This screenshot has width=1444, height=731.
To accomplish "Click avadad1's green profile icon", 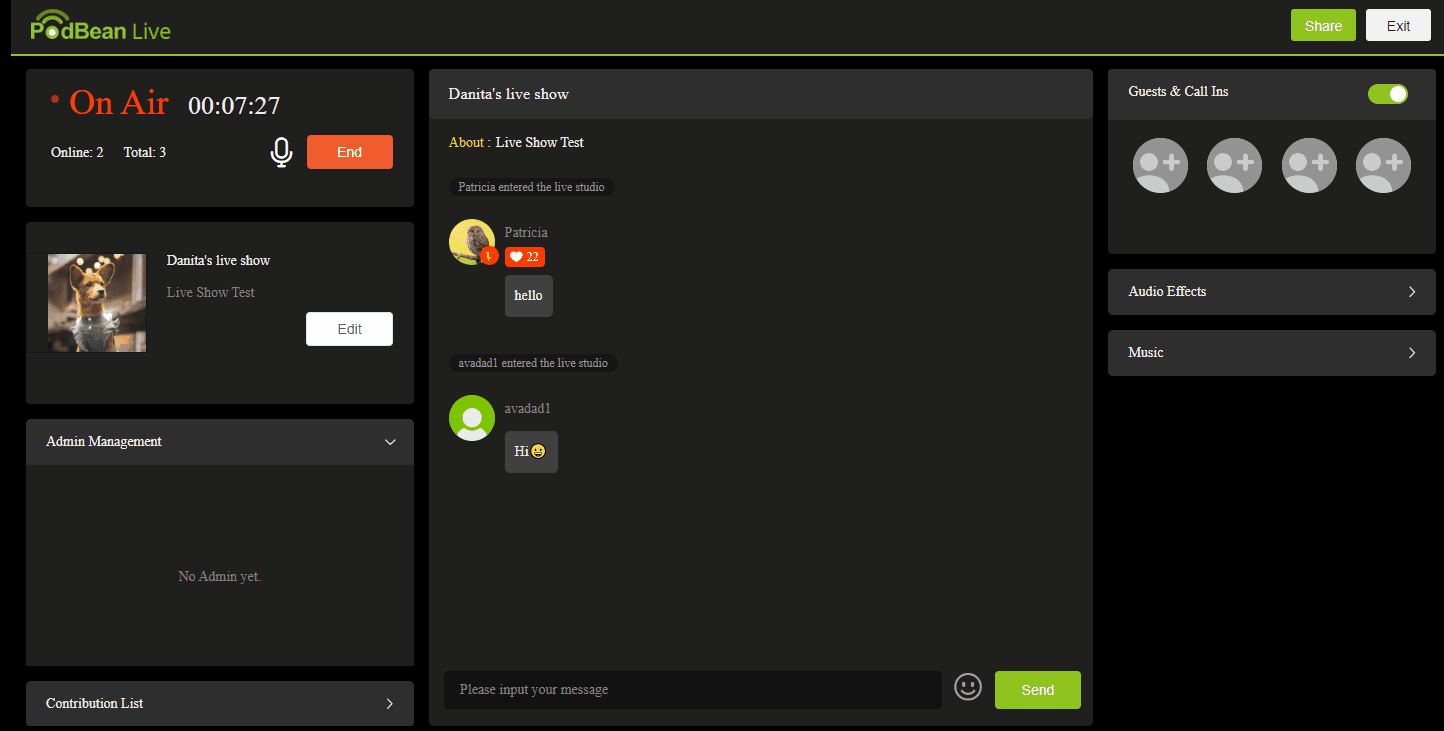I will click(x=471, y=417).
